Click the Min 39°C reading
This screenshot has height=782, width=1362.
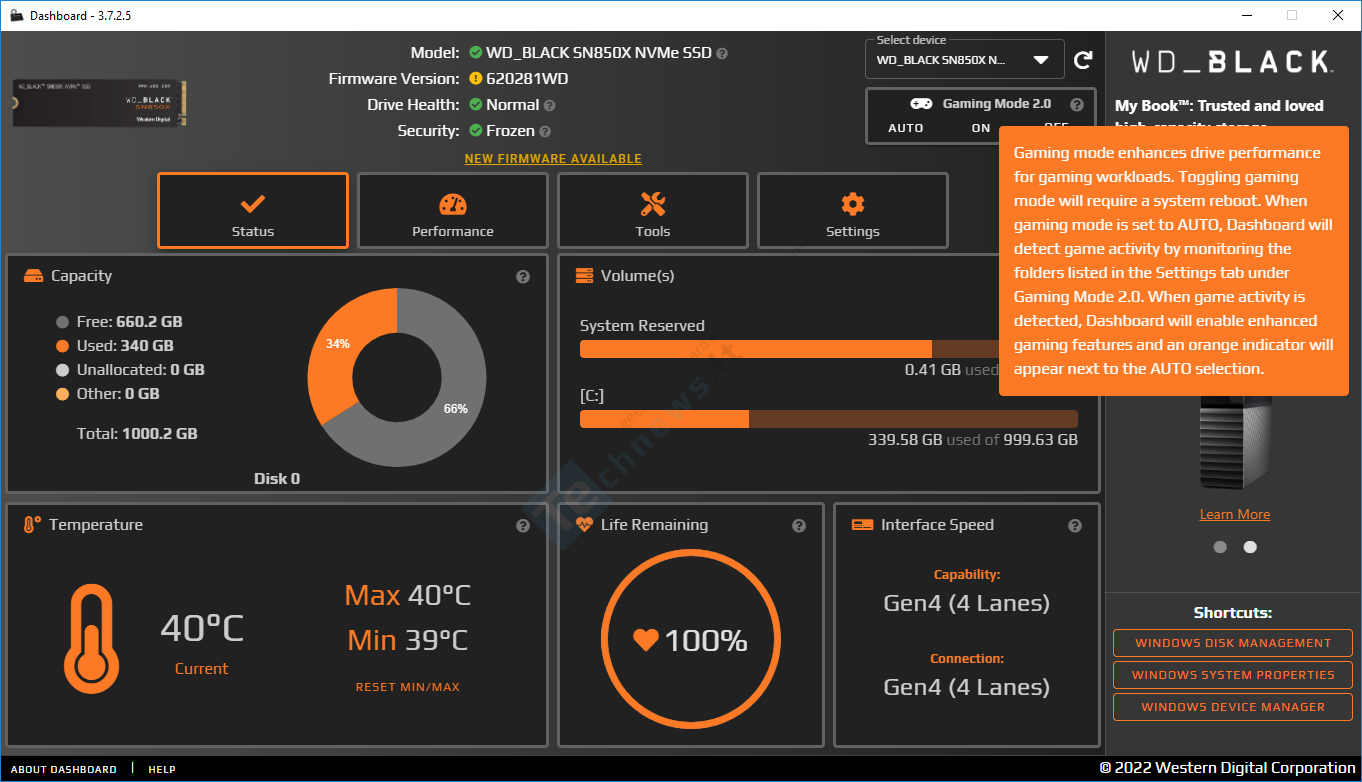coord(408,640)
